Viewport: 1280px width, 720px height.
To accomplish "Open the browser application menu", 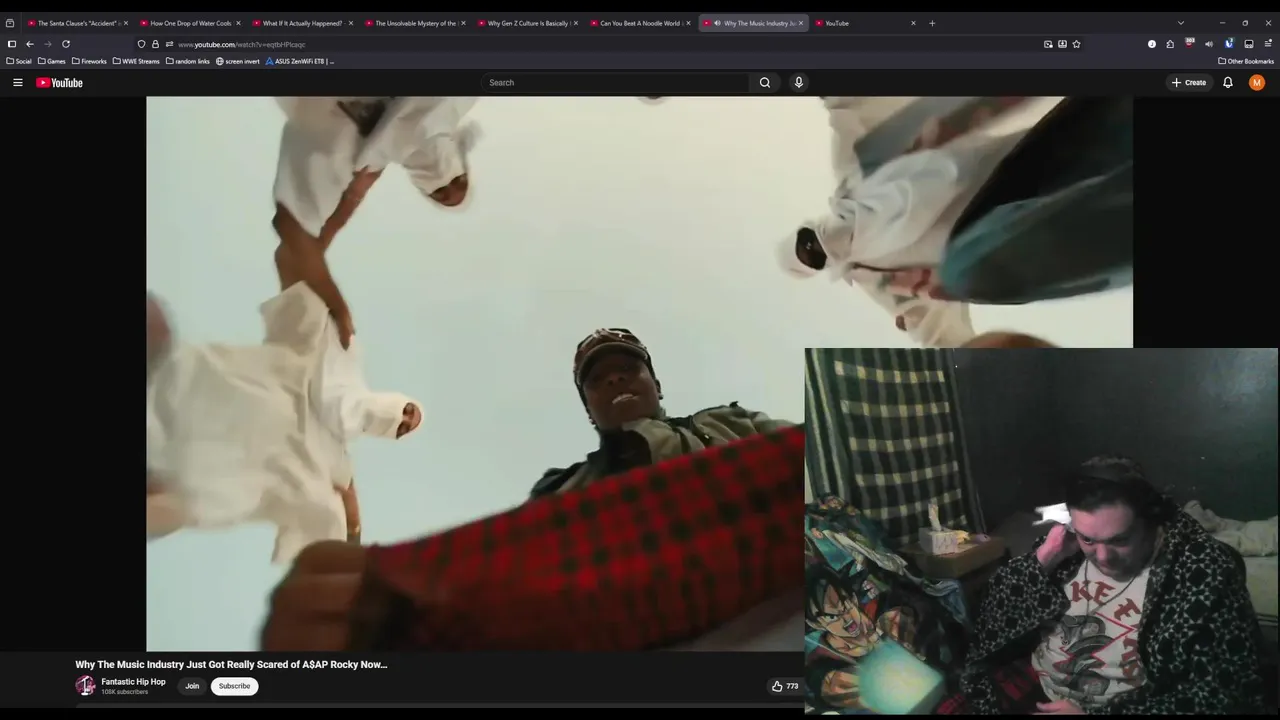I will pos(1268,44).
